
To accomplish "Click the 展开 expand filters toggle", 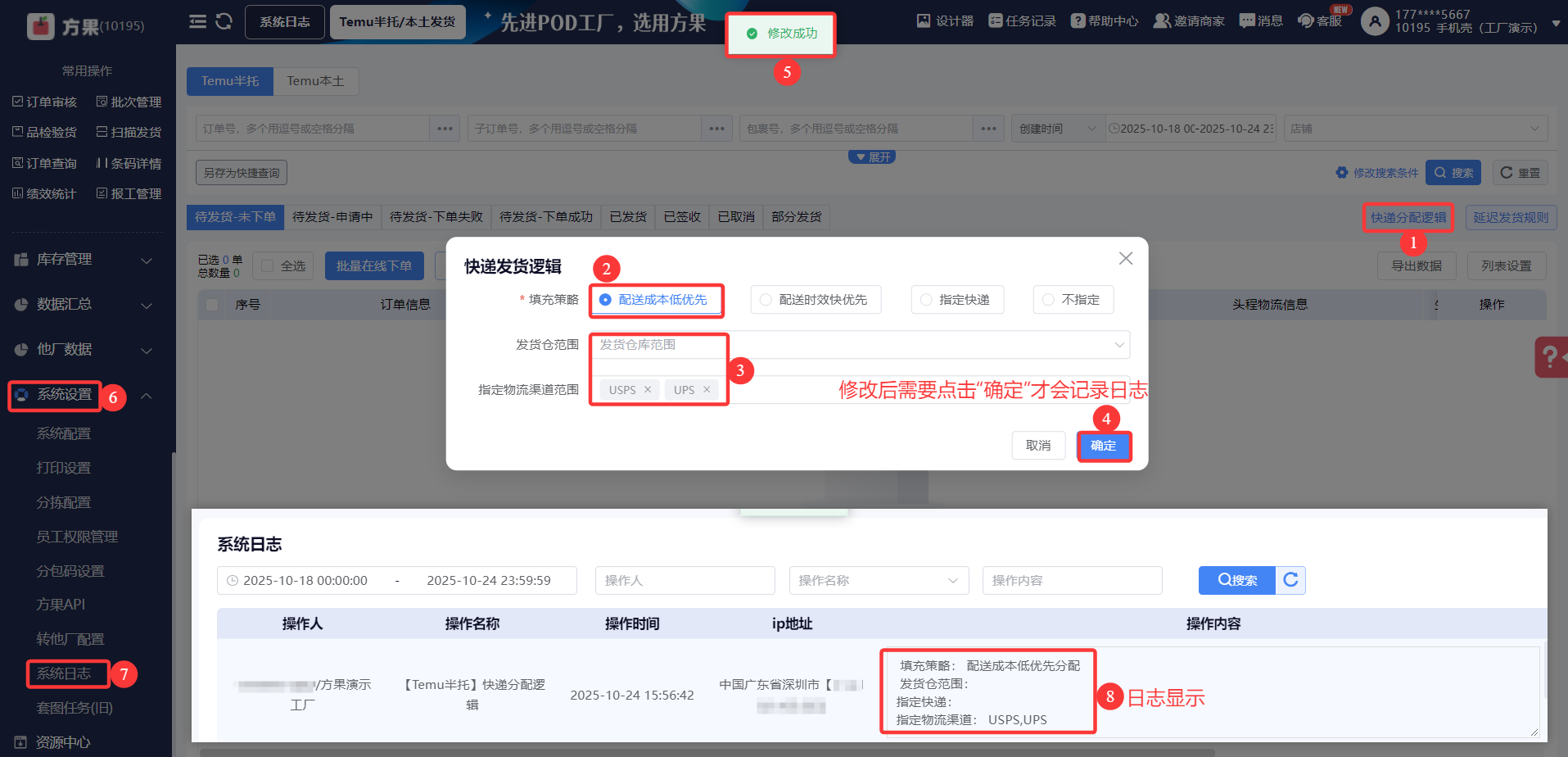I will point(872,157).
